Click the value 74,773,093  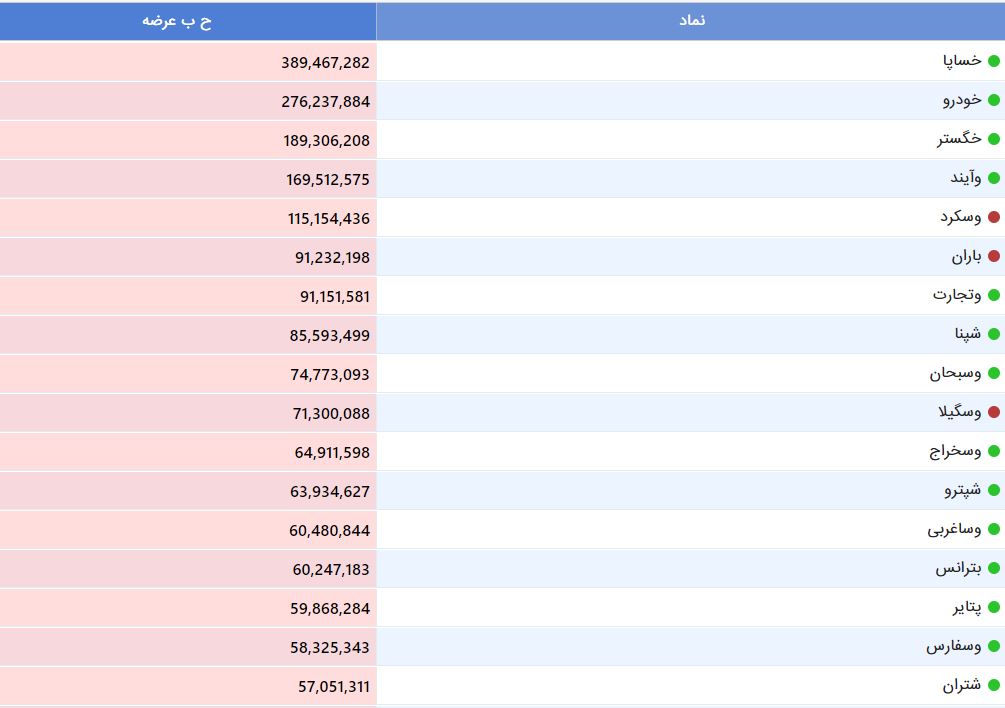pyautogui.click(x=330, y=375)
